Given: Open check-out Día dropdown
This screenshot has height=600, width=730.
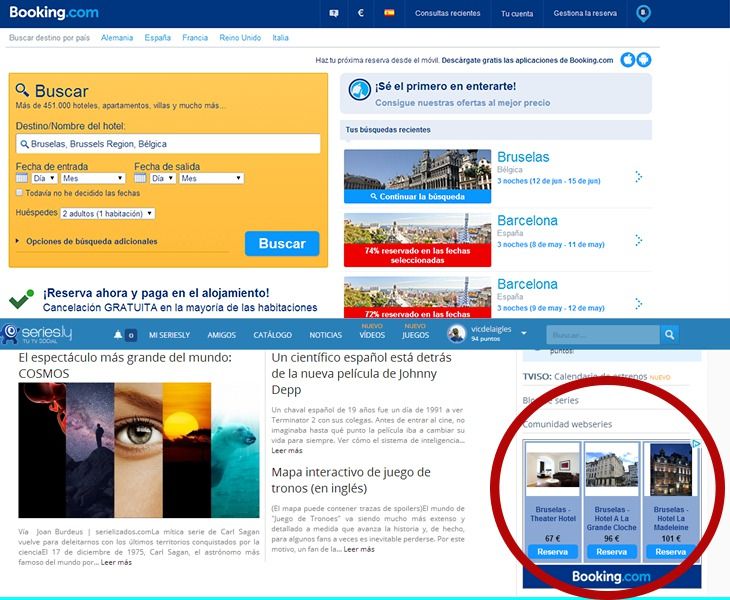Looking at the screenshot, I should (162, 178).
